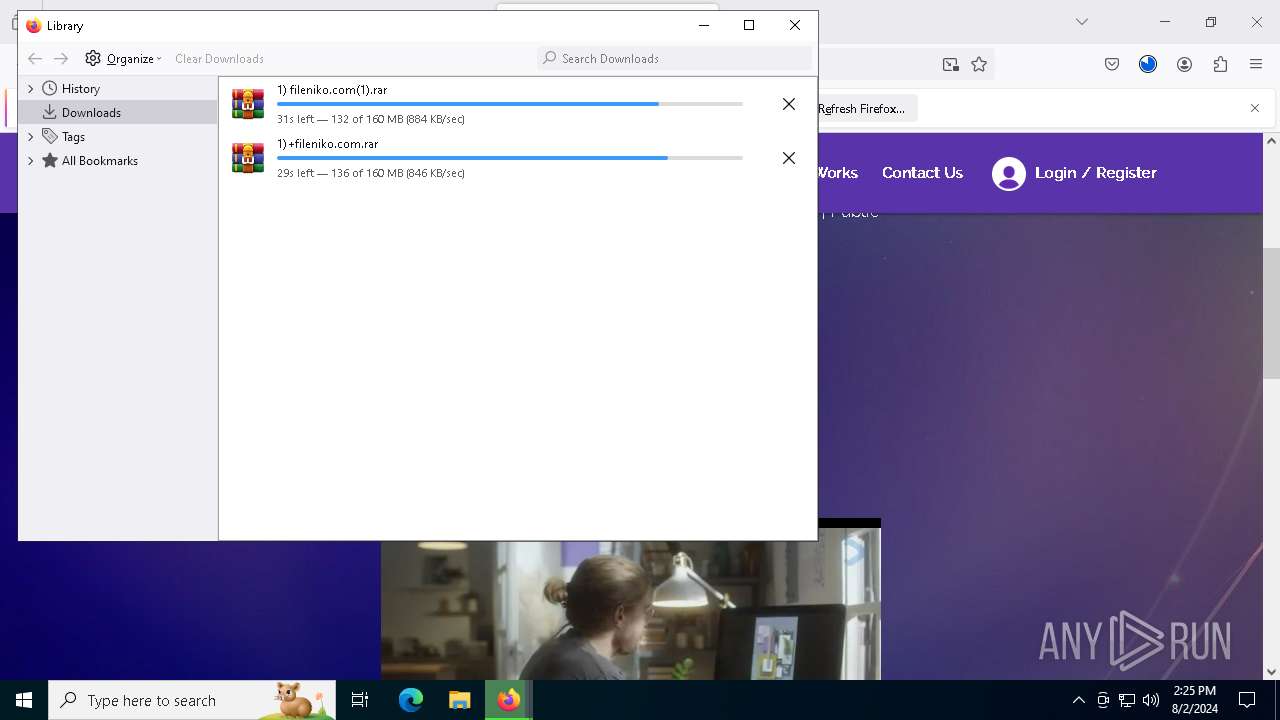
Task: Expand the All Bookmarks tree node
Action: tap(30, 161)
